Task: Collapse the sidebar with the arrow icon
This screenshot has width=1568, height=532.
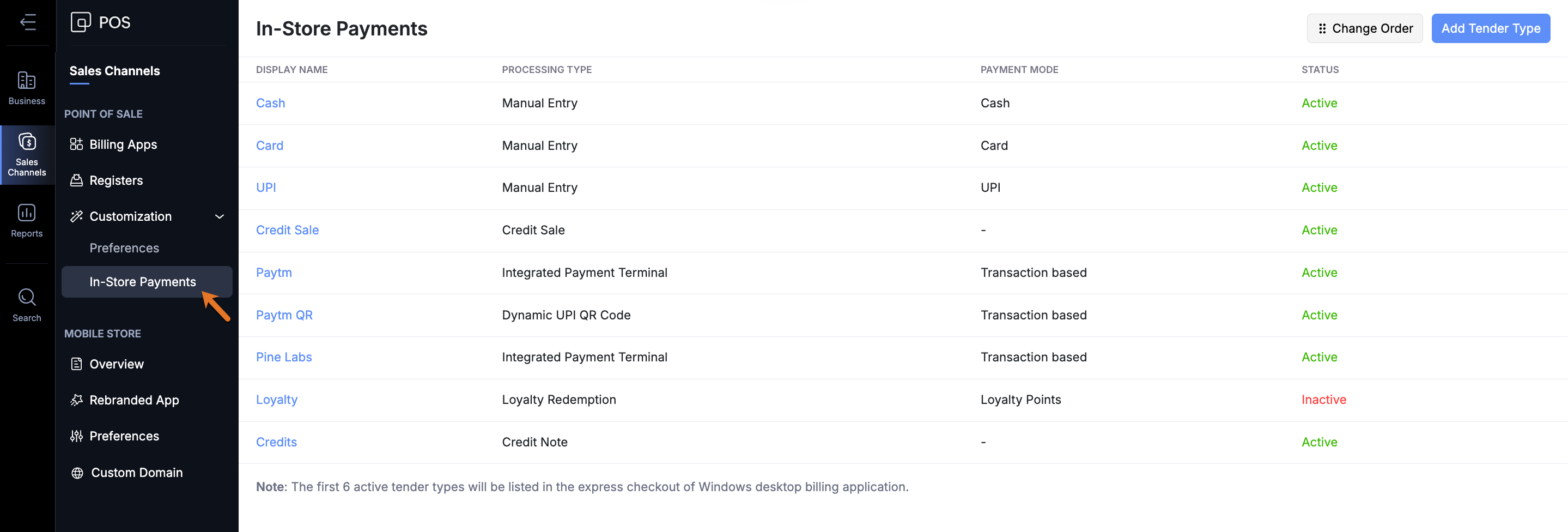Action: [28, 22]
